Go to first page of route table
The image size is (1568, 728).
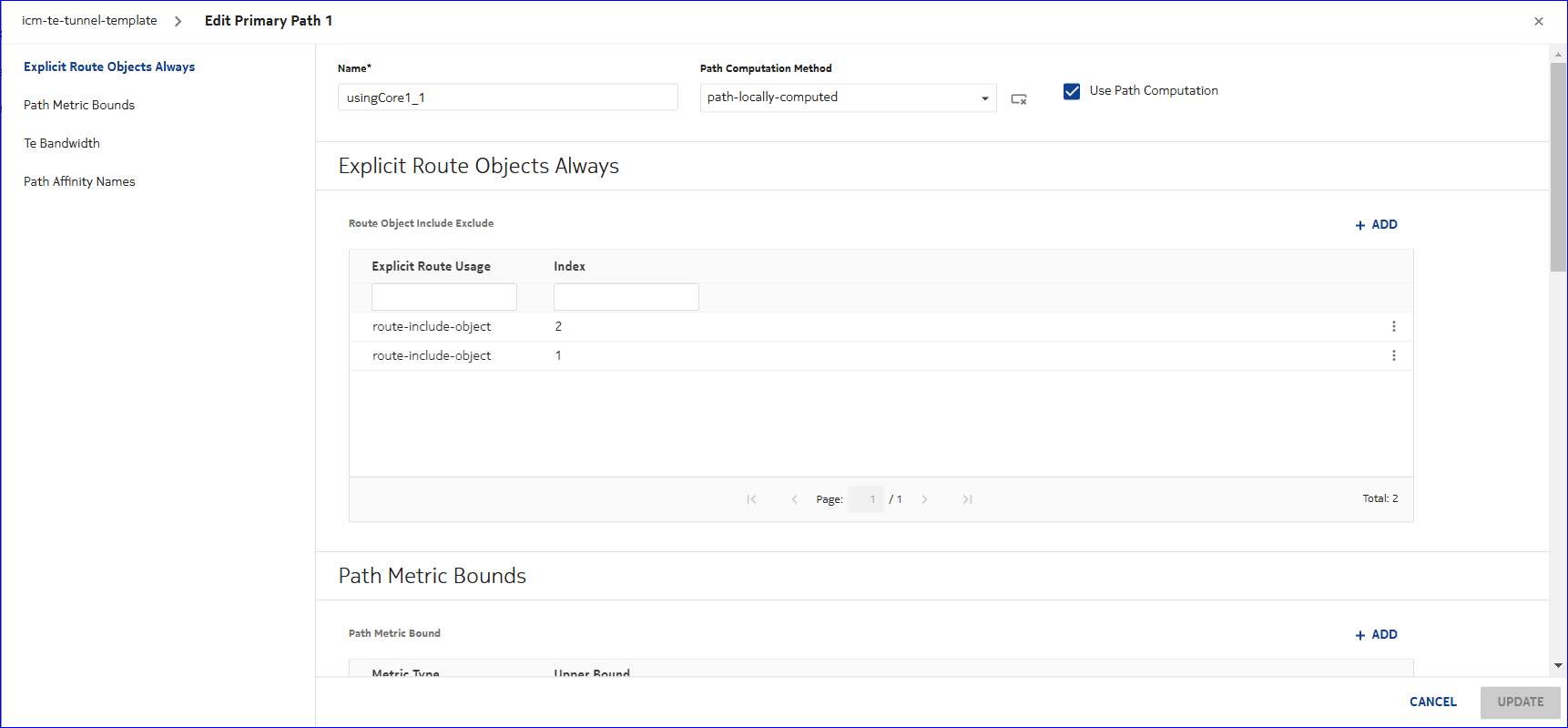click(751, 499)
